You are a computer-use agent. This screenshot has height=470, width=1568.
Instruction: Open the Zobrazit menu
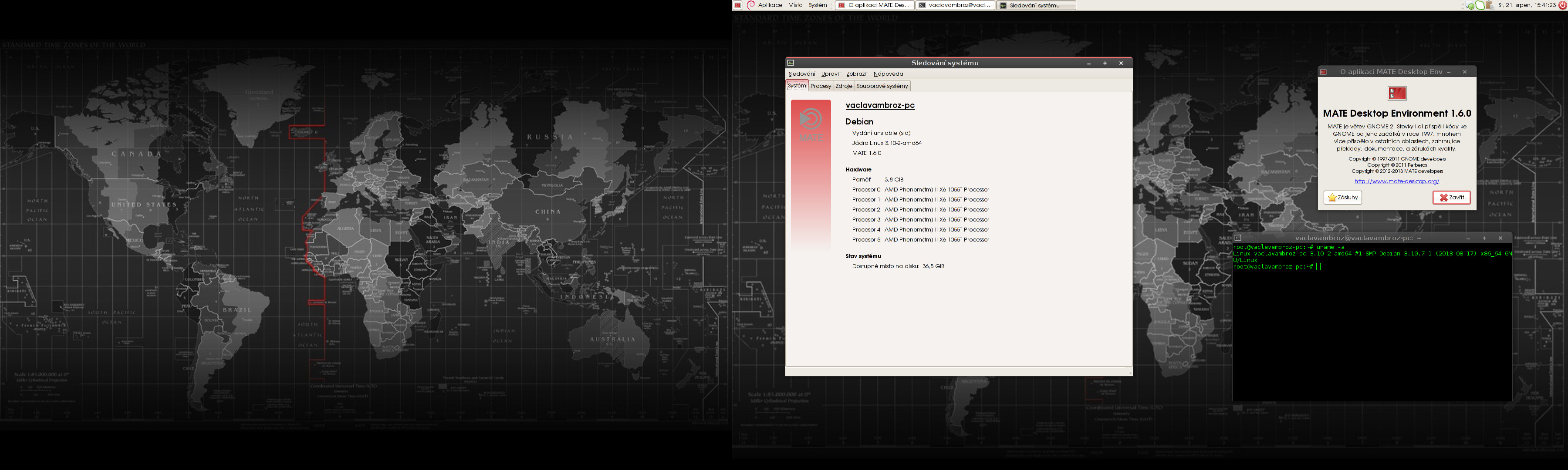click(856, 74)
